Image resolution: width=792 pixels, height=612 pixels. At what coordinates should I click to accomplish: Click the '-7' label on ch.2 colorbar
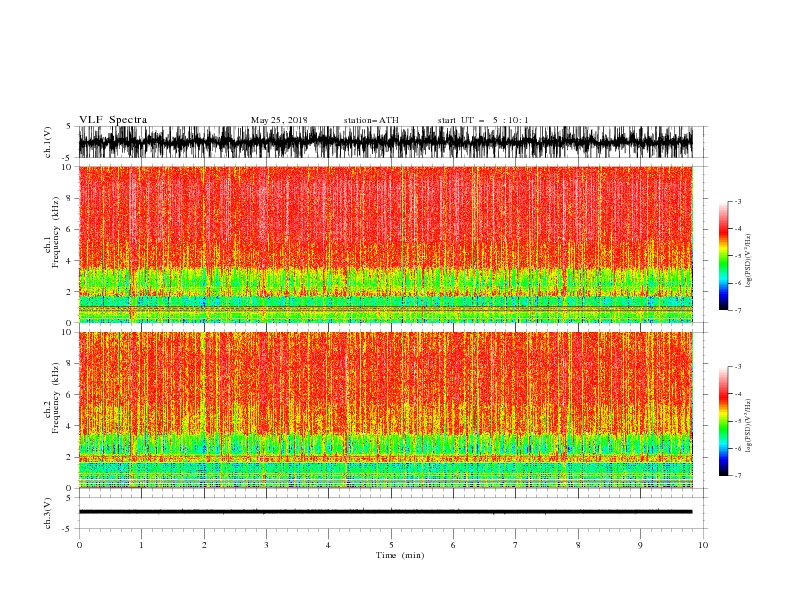pyautogui.click(x=737, y=475)
